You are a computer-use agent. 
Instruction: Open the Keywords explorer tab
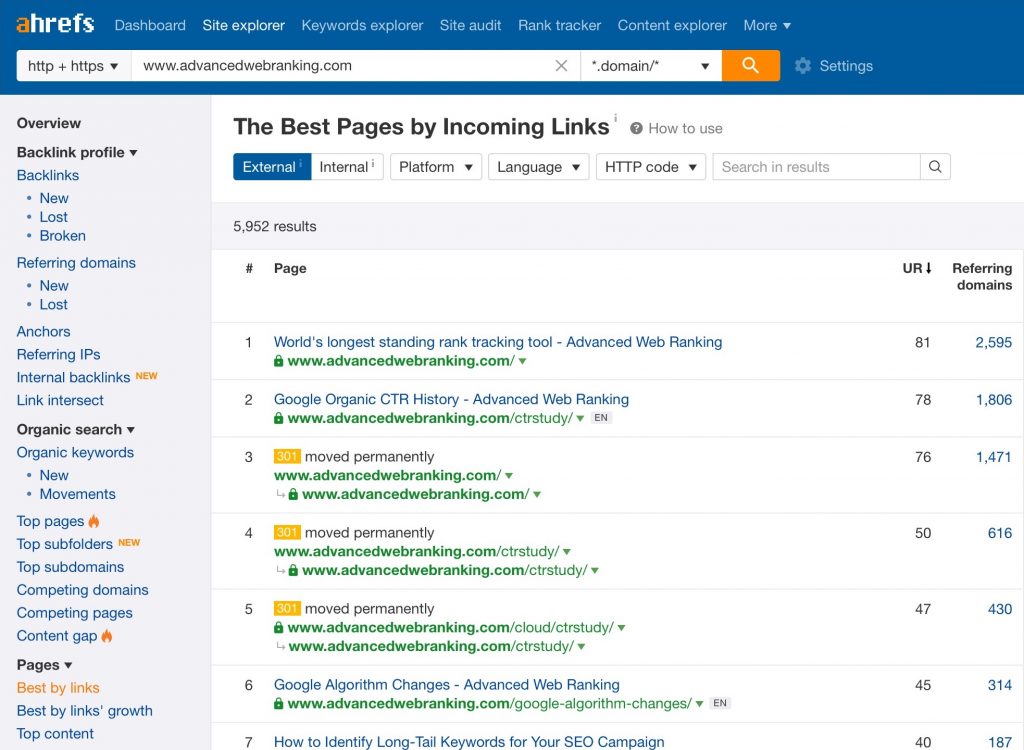coord(362,25)
